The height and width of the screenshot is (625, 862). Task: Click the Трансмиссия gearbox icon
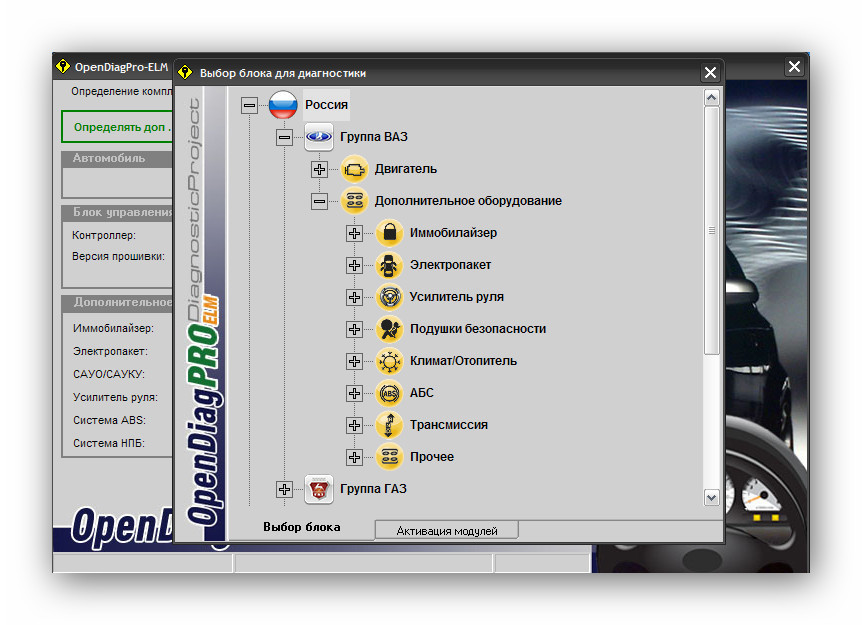389,425
